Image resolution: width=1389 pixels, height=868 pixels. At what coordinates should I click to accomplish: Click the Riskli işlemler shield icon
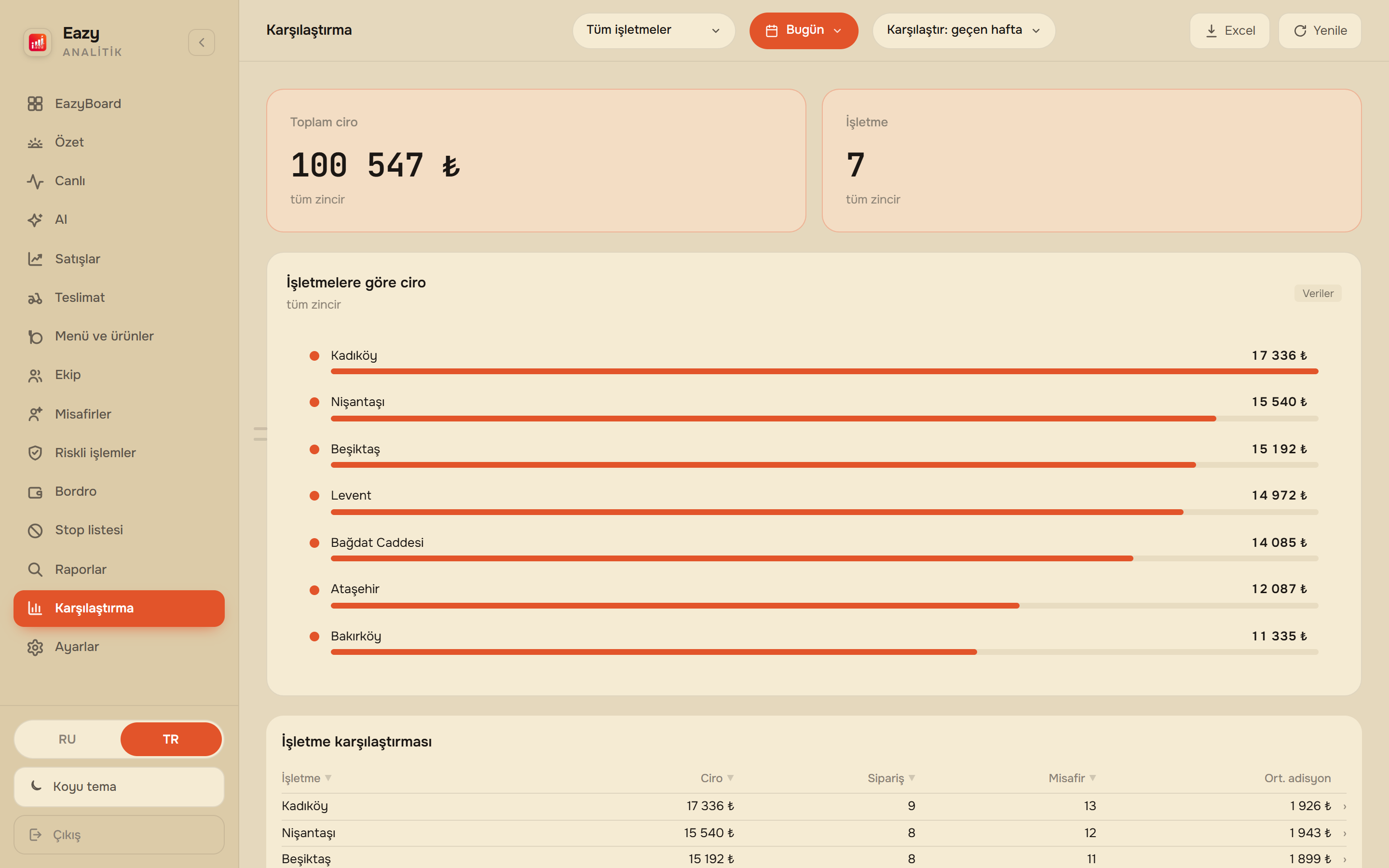(x=35, y=453)
